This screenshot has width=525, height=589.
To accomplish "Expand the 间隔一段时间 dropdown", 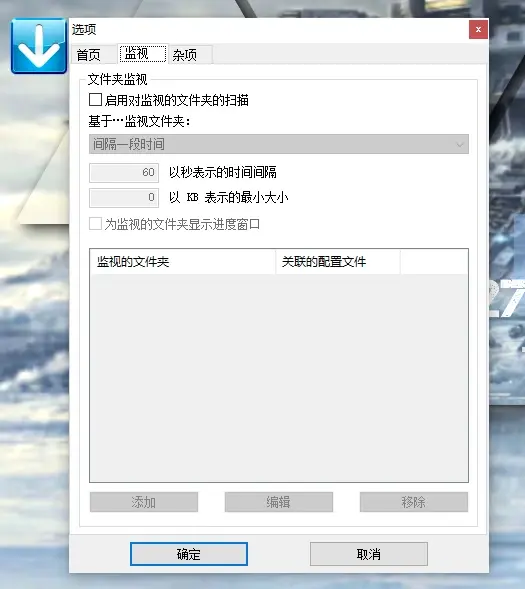I will [x=279, y=144].
